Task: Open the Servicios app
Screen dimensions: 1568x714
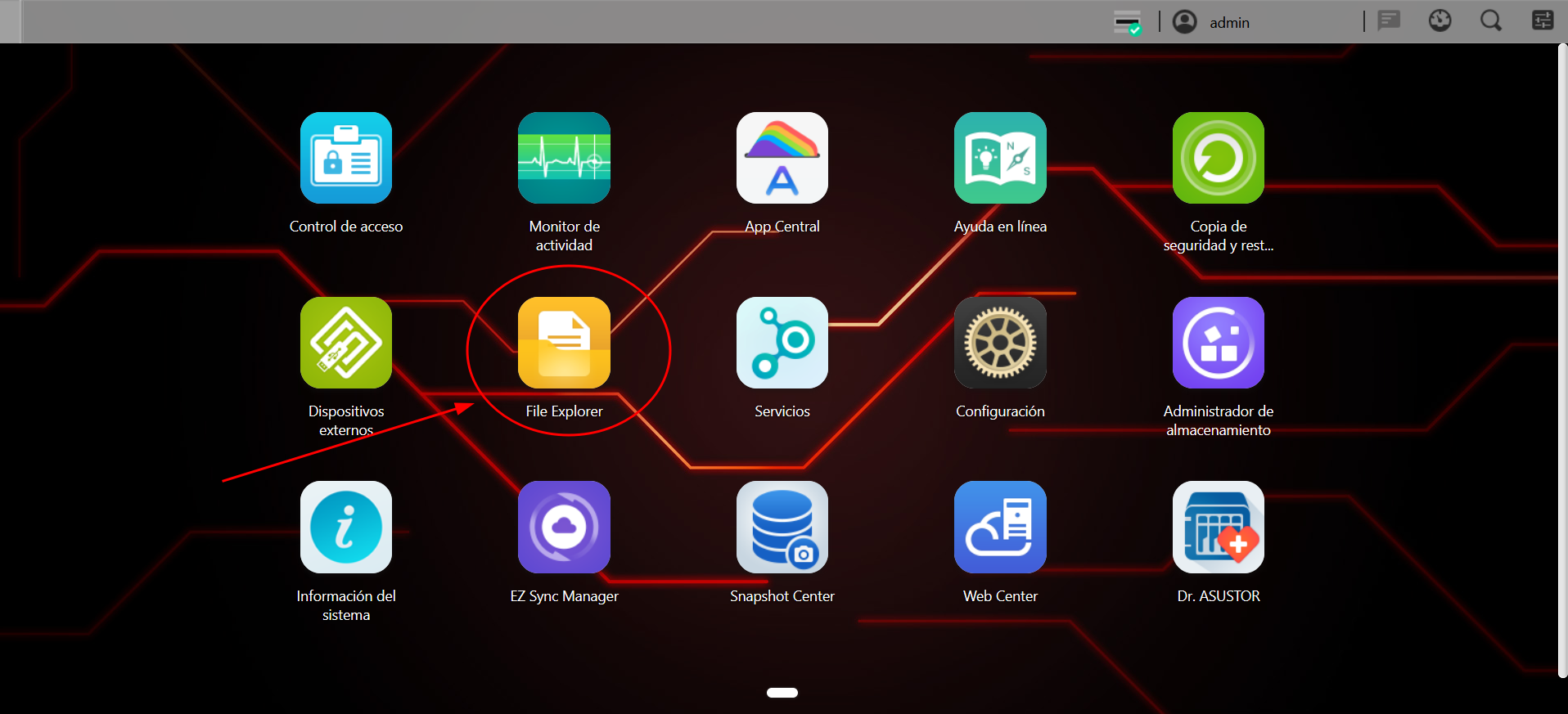Action: (x=782, y=343)
